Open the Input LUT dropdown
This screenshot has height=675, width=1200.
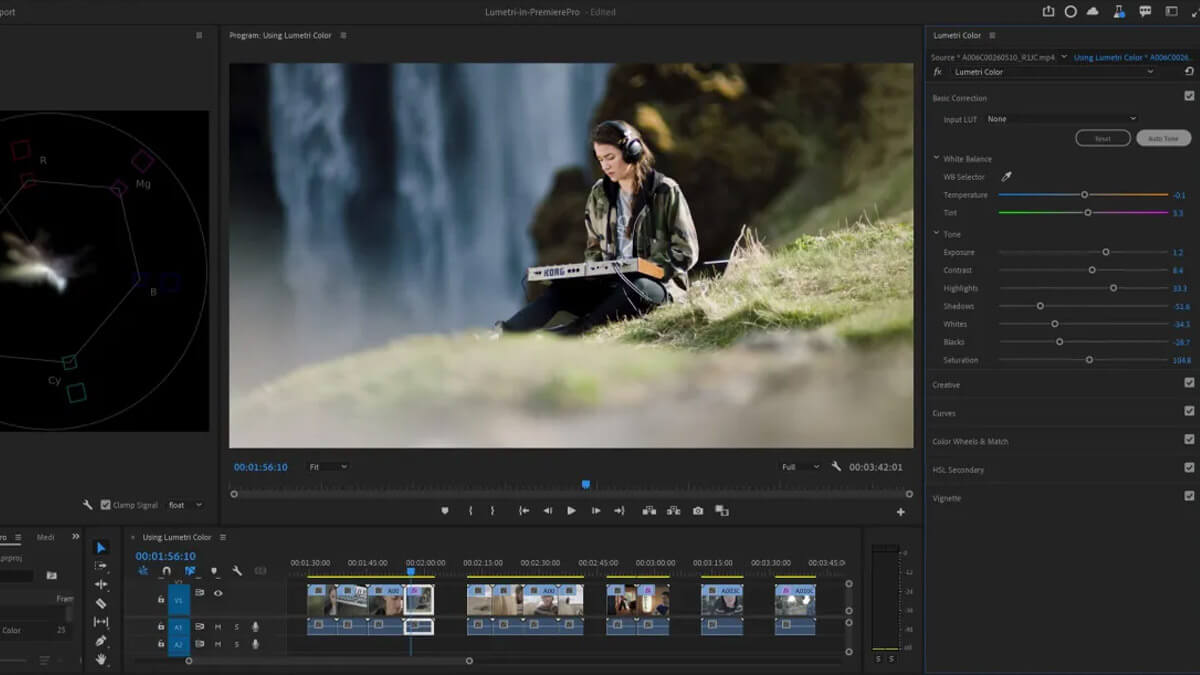(x=1061, y=119)
